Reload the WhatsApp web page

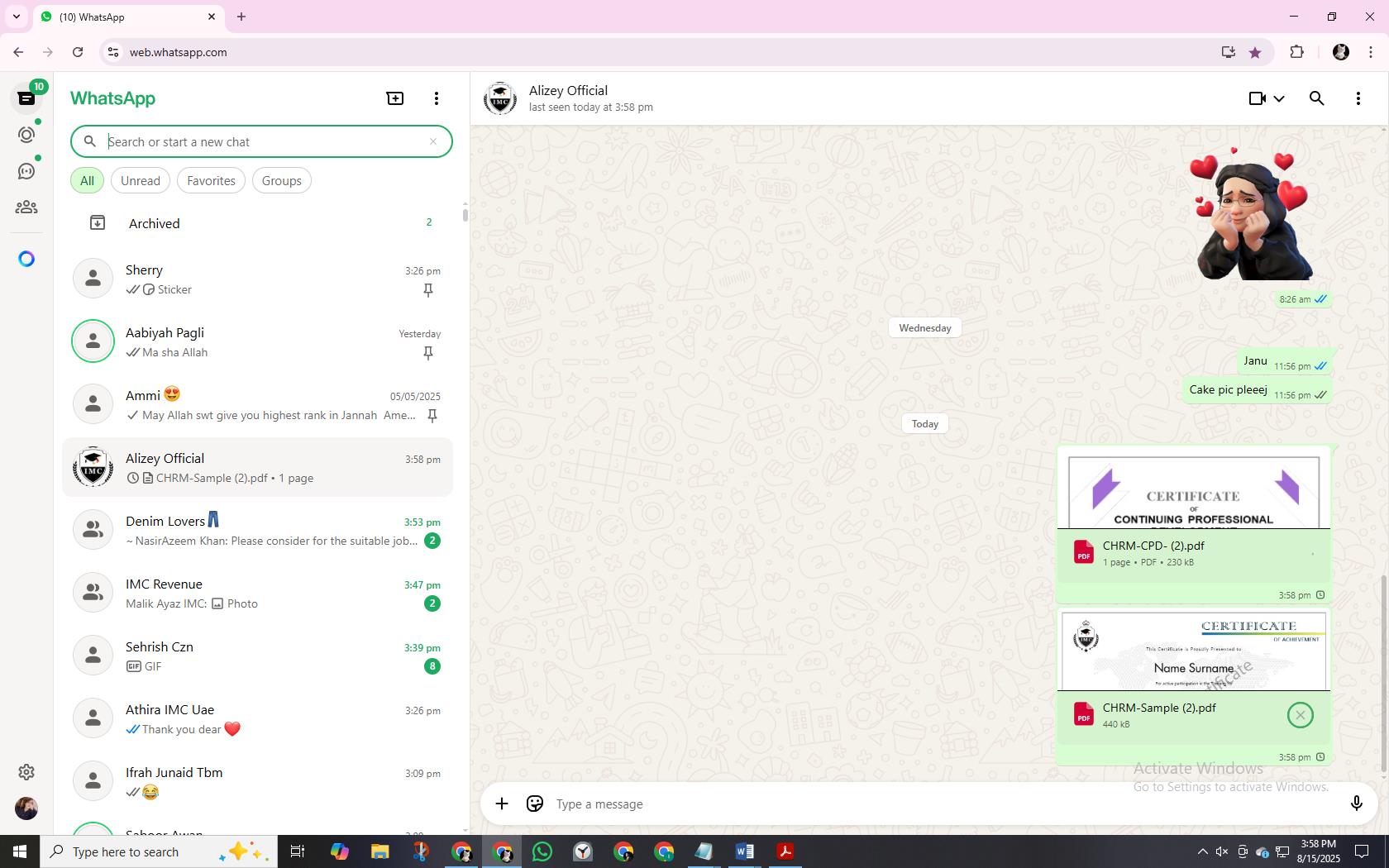[x=78, y=52]
